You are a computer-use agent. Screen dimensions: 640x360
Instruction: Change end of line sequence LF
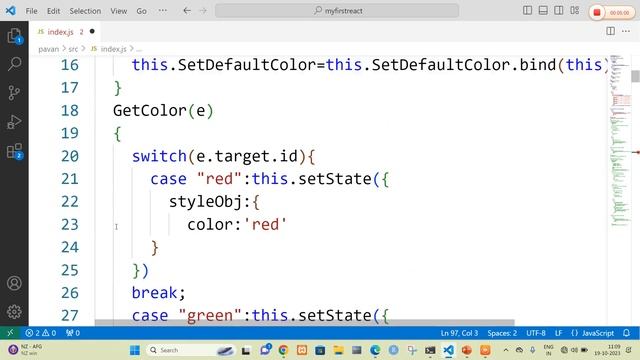tap(558, 333)
